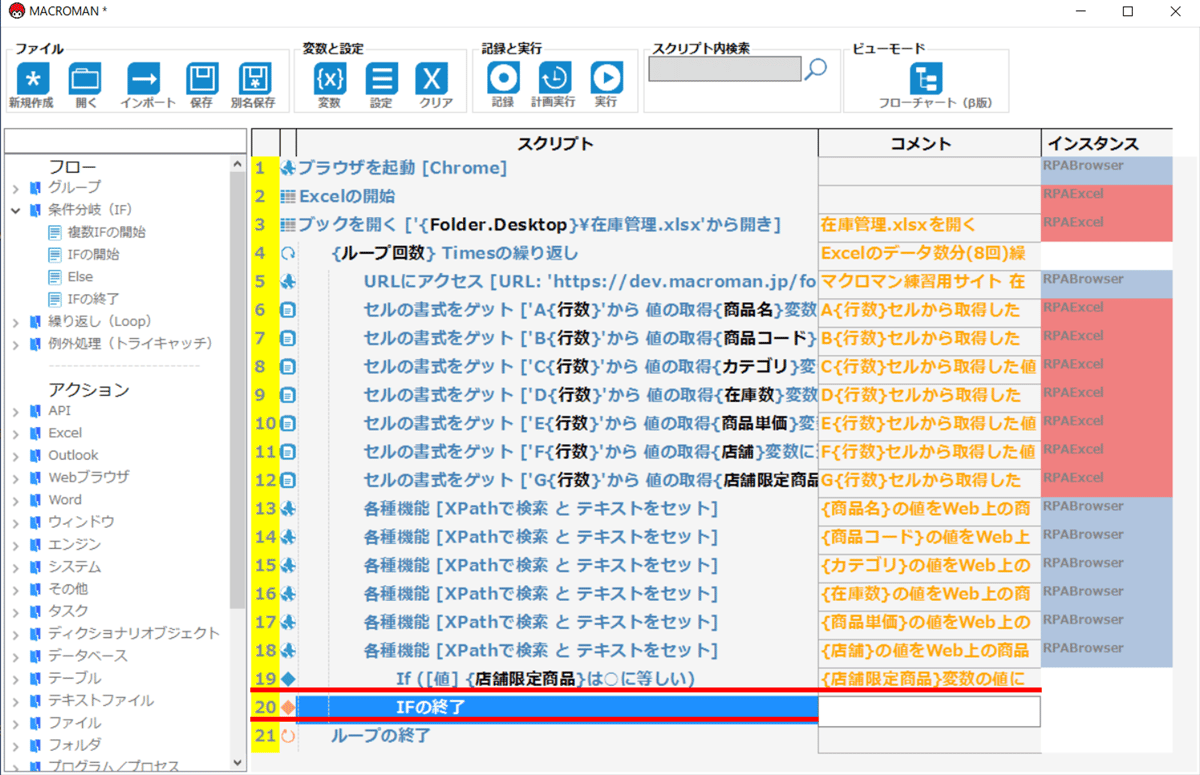Expand the API action node
Viewport: 1200px width, 775px height.
click(x=16, y=411)
